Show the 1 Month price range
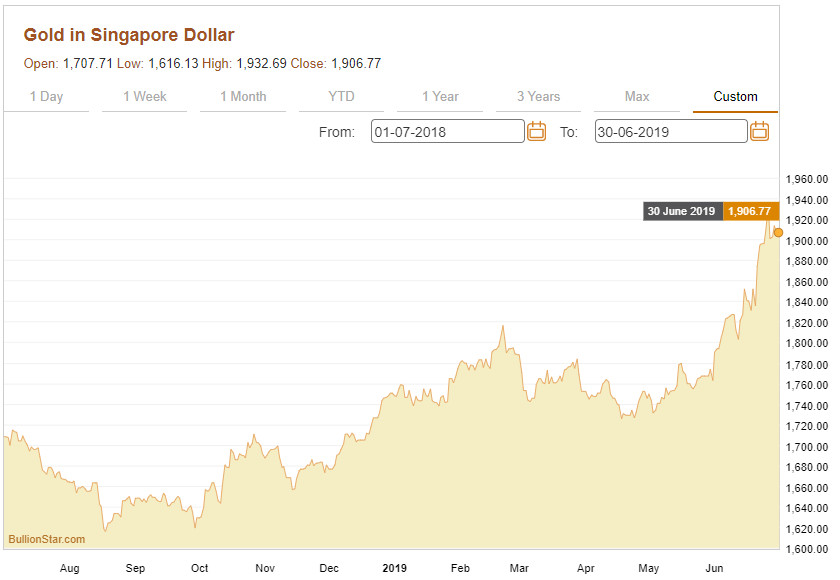 click(x=243, y=97)
